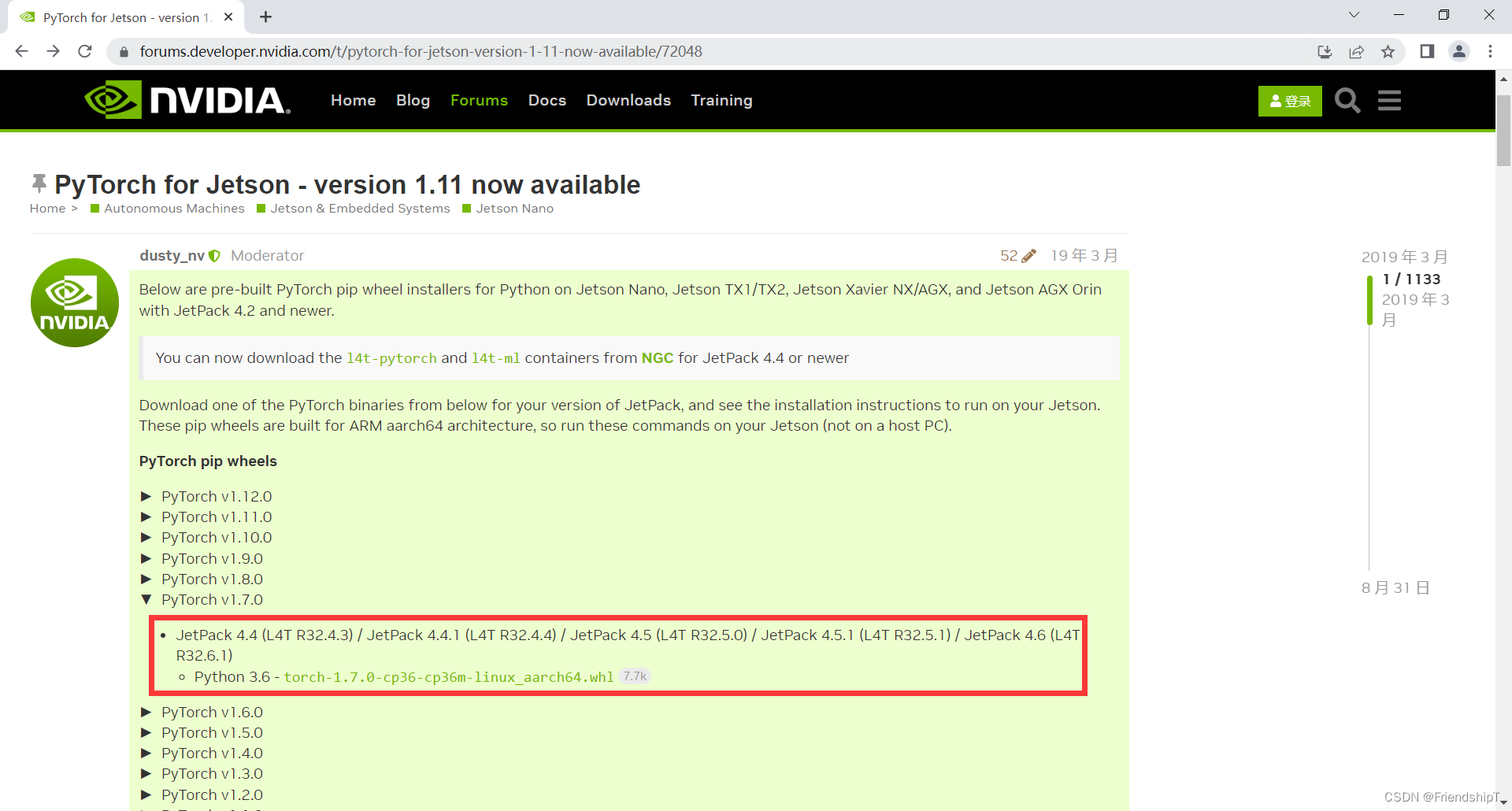Image resolution: width=1512 pixels, height=811 pixels.
Task: Click the green timeline scroller handle
Action: tap(1370, 300)
